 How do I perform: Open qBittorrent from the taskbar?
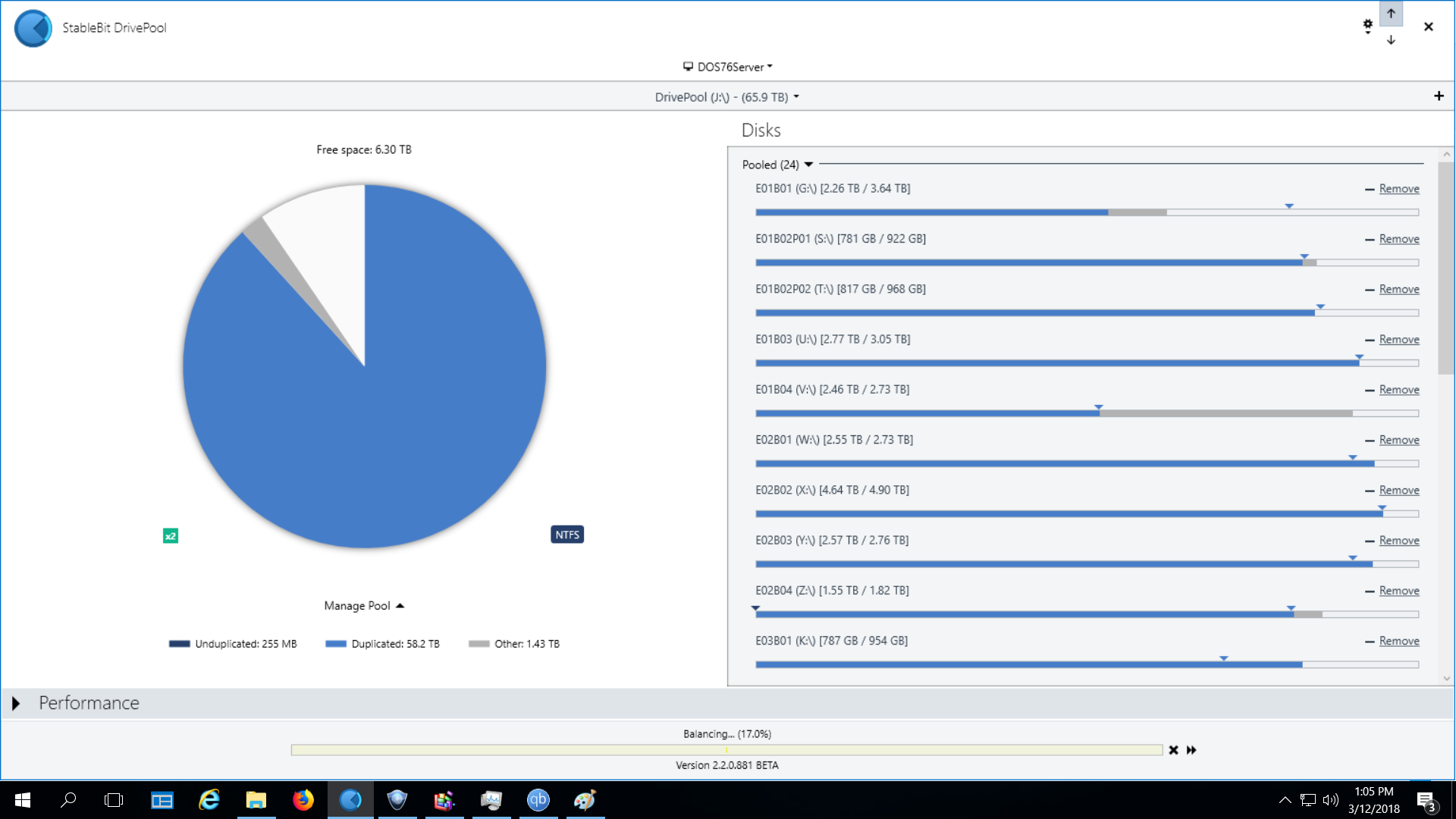(x=538, y=800)
